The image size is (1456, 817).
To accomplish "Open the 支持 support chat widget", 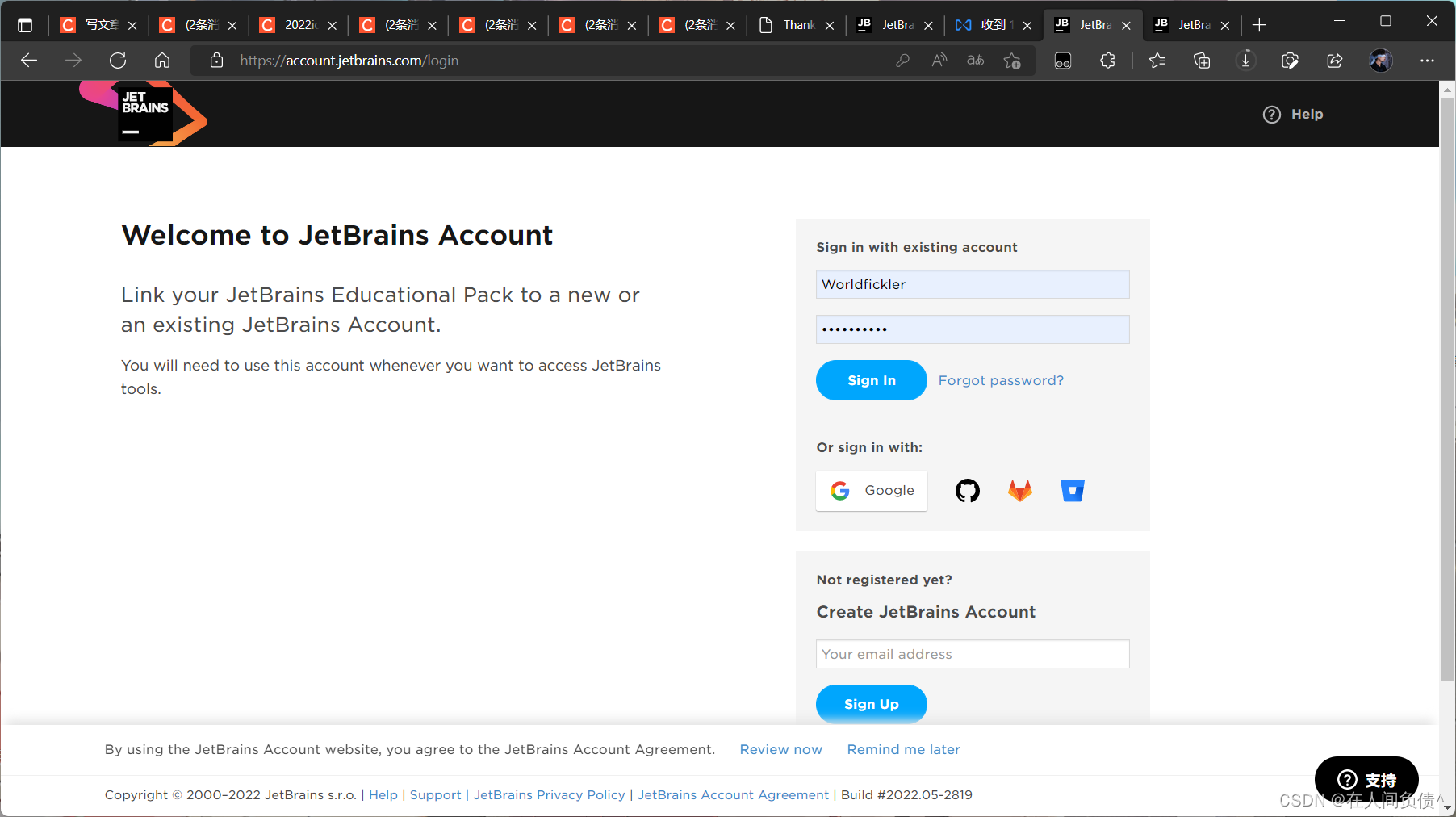I will click(1366, 780).
